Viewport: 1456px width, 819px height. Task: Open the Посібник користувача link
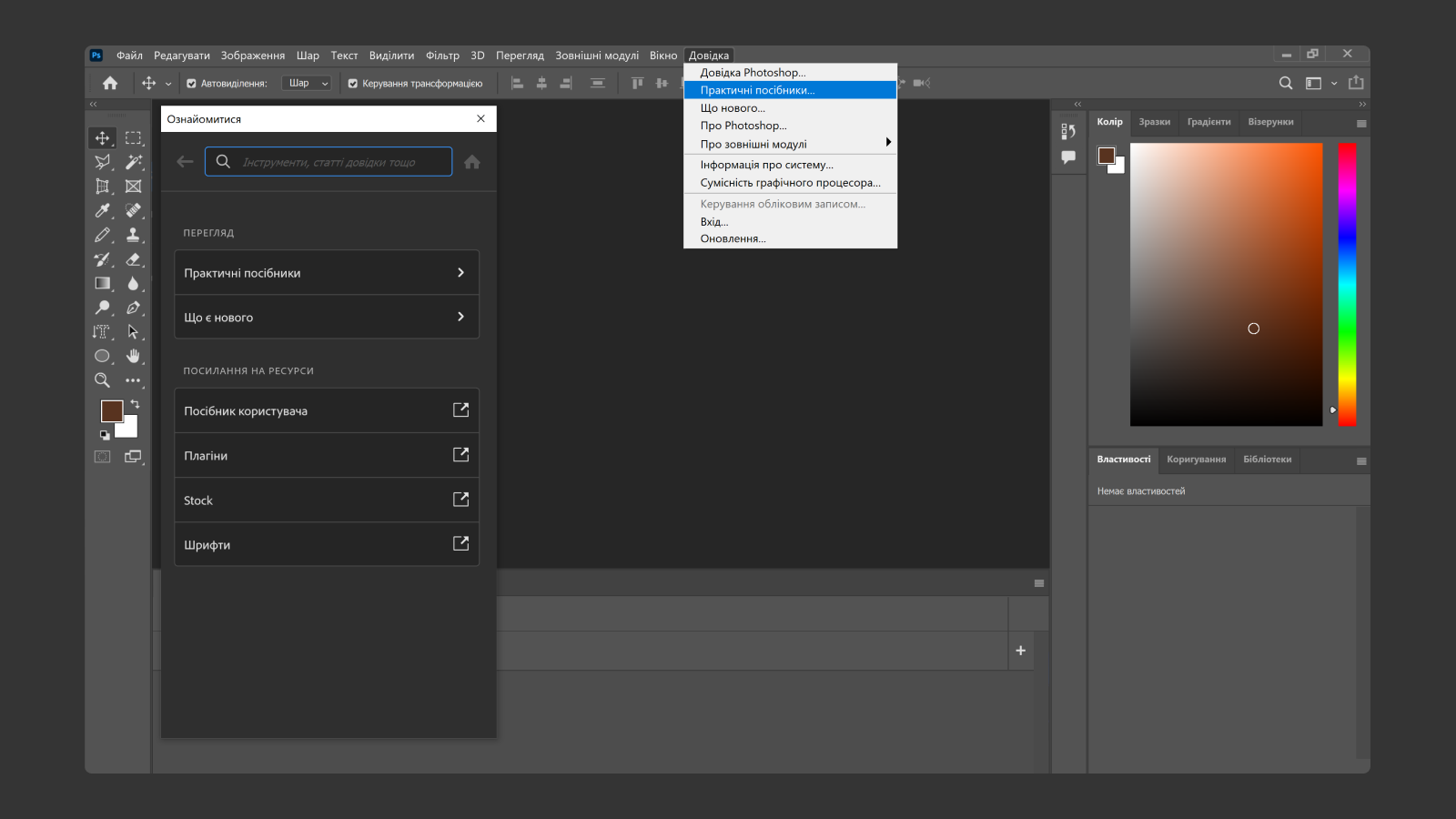(326, 410)
